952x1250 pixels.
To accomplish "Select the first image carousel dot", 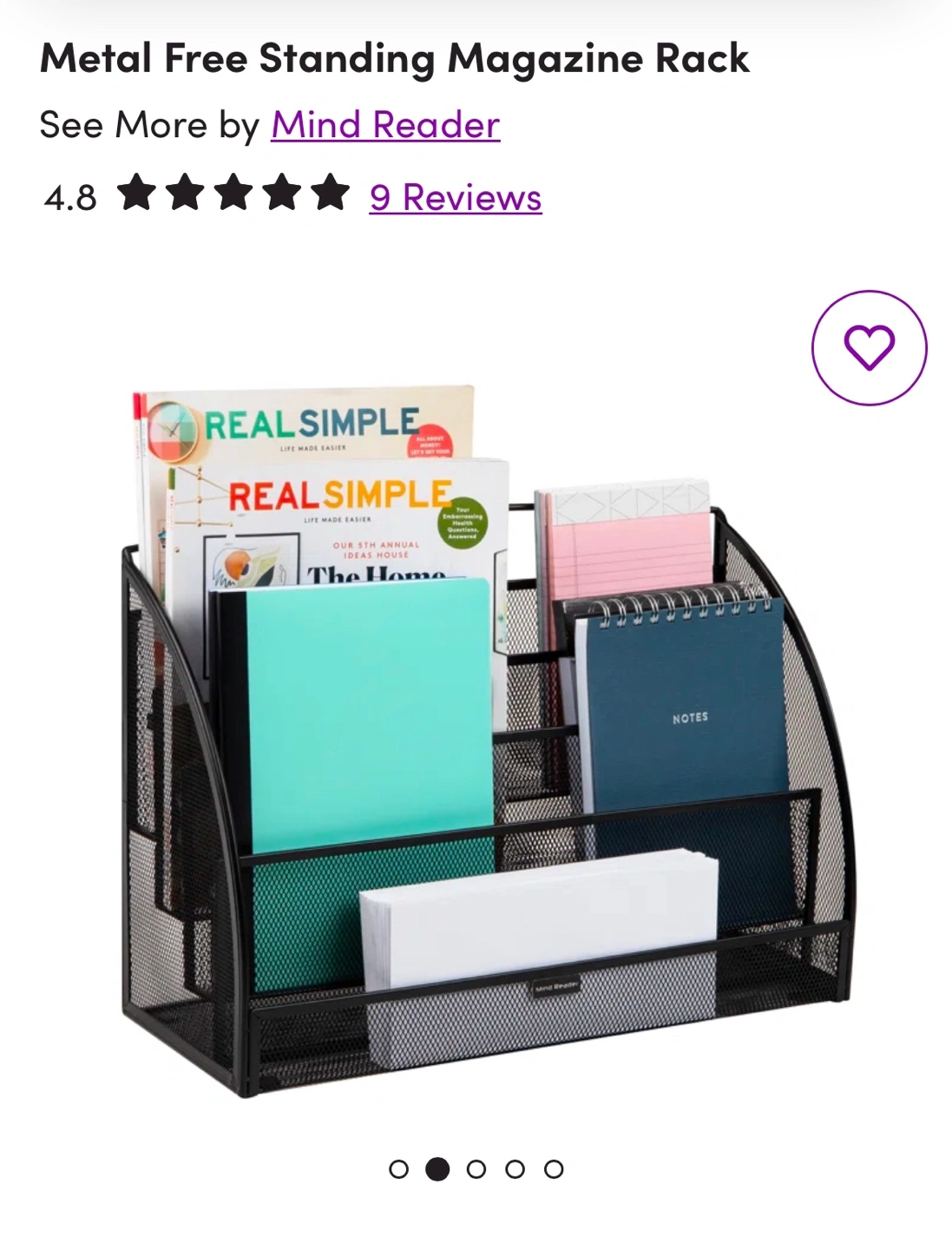I will tap(398, 1169).
